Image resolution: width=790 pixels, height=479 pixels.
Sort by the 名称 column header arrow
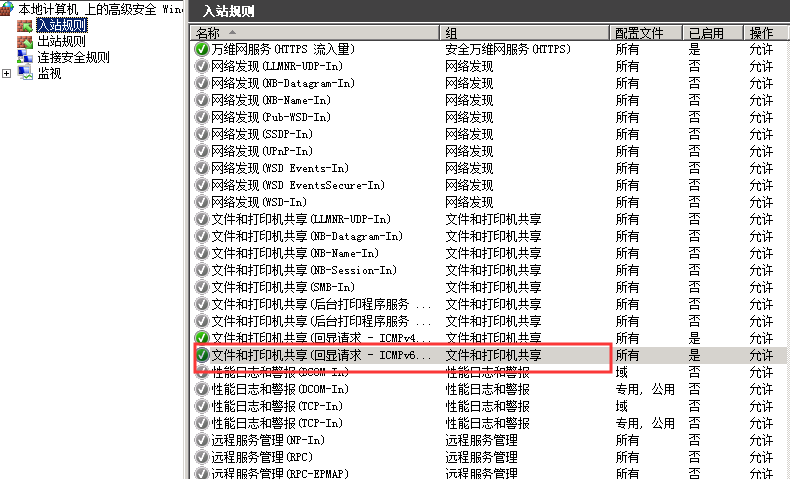[232, 32]
